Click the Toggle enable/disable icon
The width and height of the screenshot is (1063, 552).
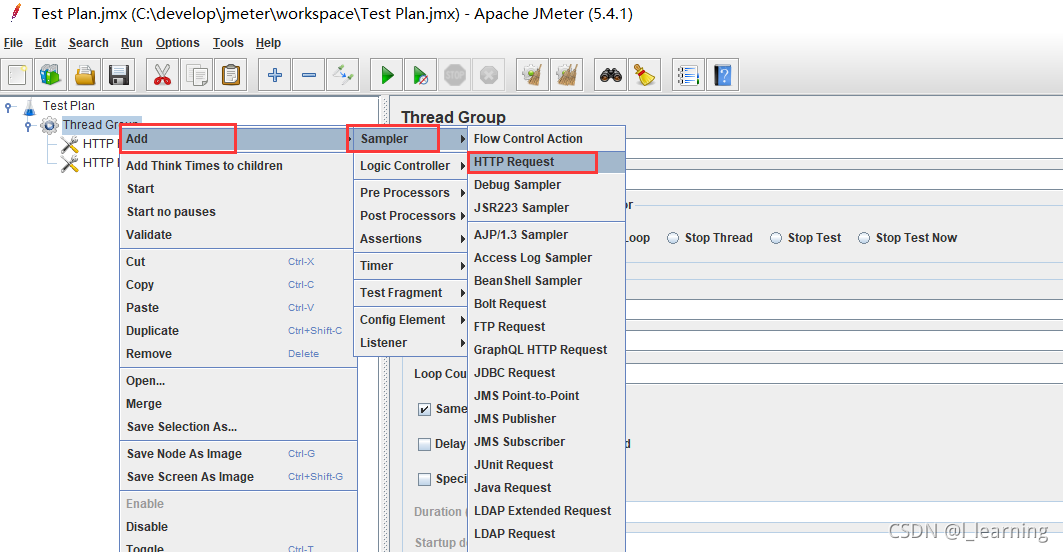coord(342,75)
